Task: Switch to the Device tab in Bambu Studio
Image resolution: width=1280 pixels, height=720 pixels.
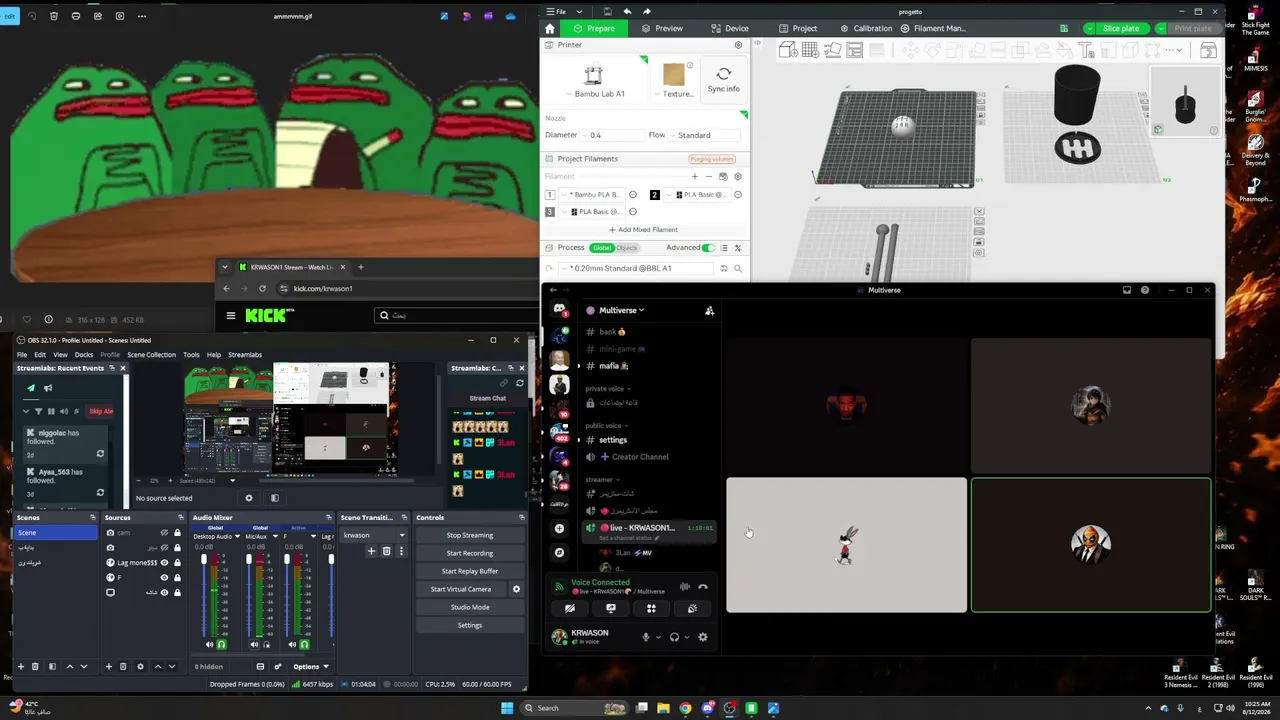Action: pos(729,28)
